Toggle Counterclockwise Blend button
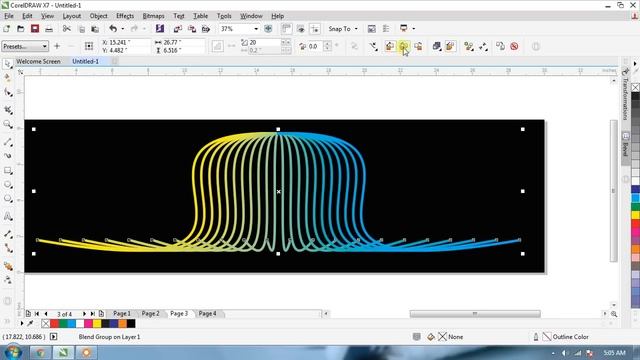This screenshot has width=640, height=360. [418, 46]
